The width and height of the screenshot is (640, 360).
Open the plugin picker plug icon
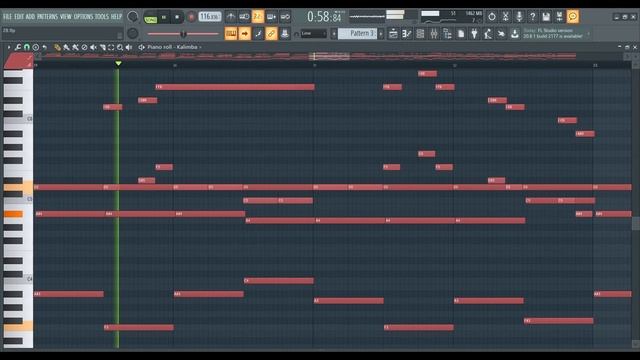474,33
